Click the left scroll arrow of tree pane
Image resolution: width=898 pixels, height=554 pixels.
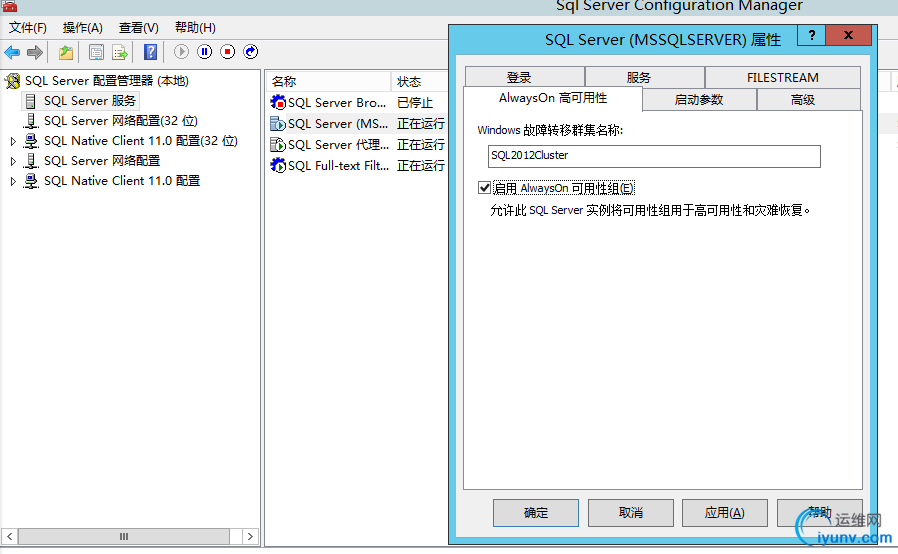(x=10, y=536)
